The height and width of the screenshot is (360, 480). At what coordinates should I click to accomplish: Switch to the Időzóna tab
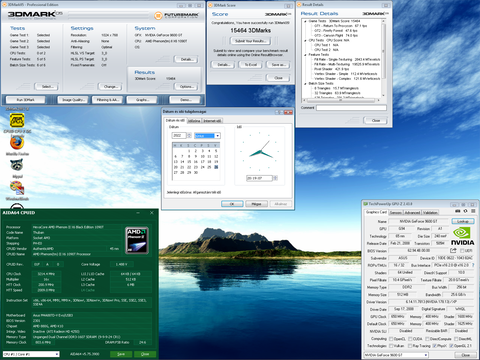194,121
